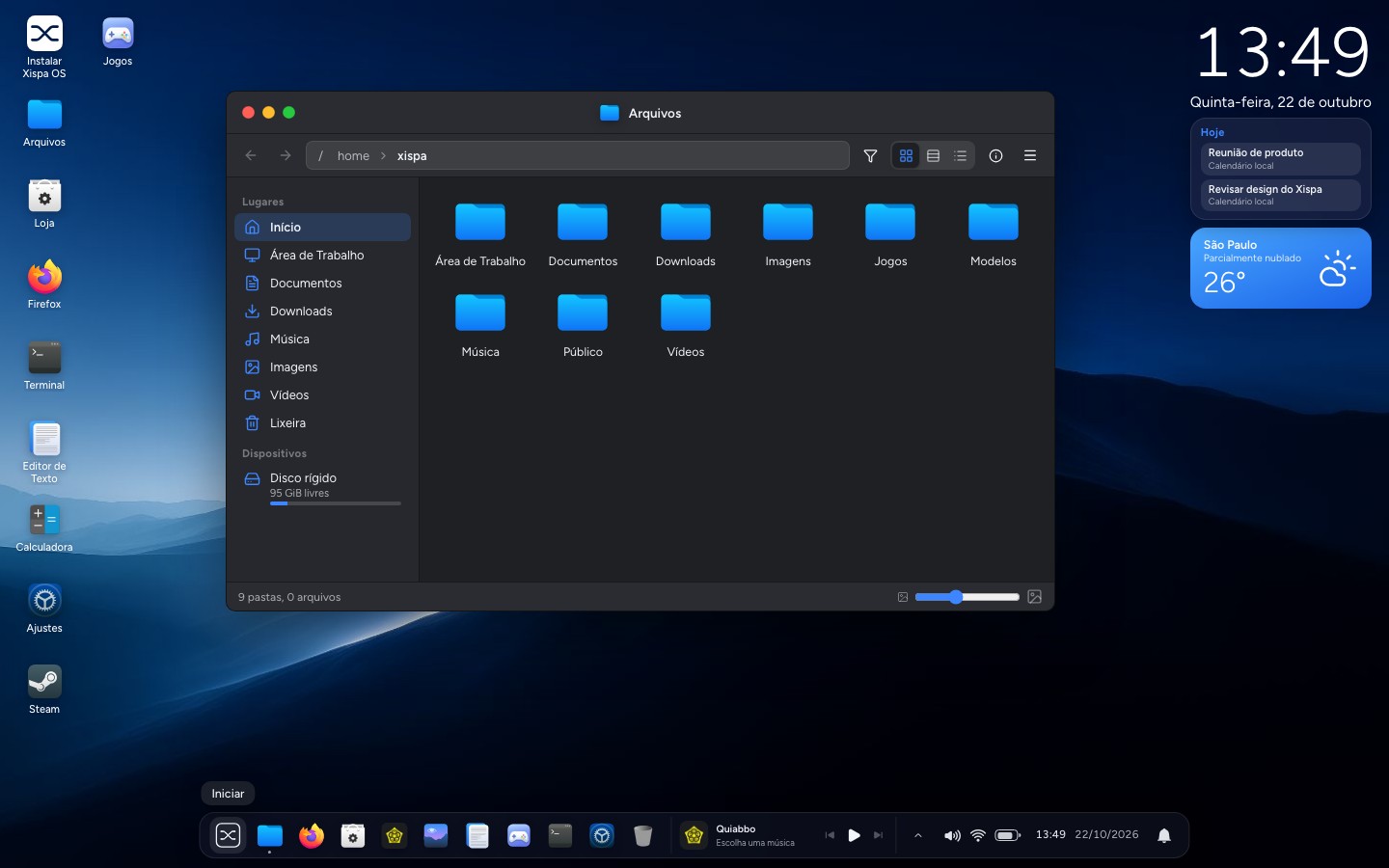
Task: Show the information panel
Action: click(996, 155)
